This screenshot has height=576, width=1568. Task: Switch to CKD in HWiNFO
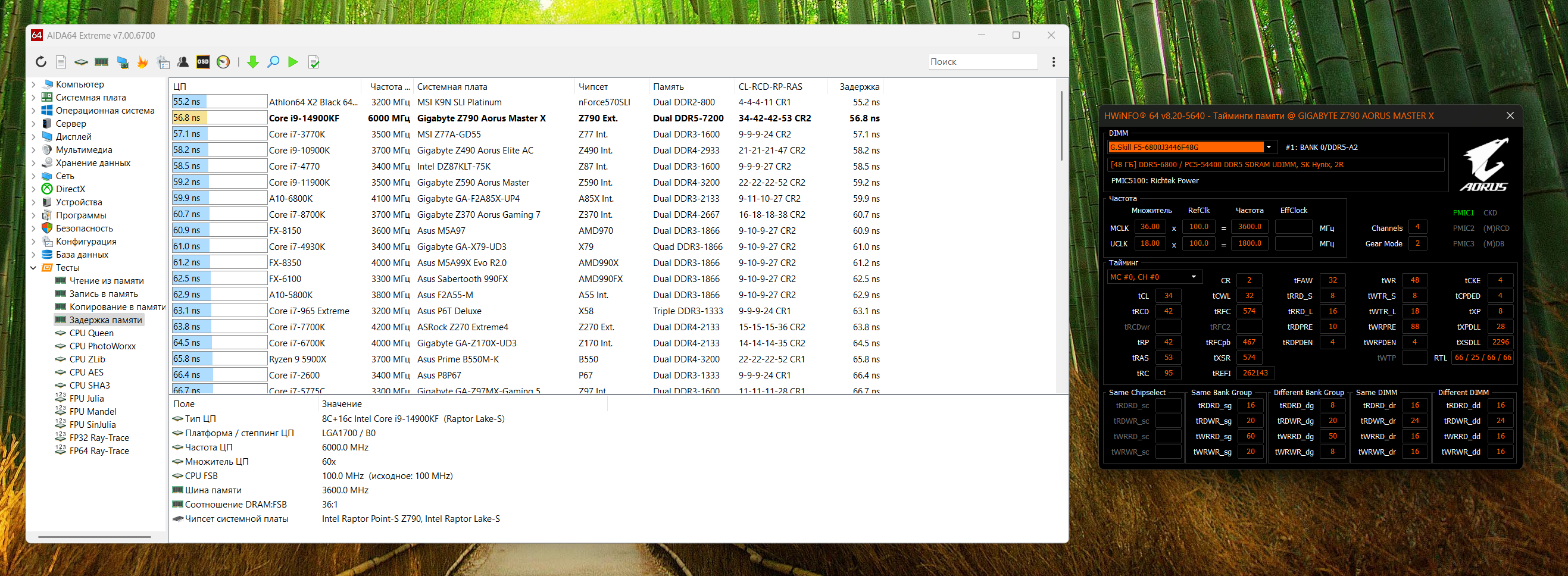pos(1490,213)
